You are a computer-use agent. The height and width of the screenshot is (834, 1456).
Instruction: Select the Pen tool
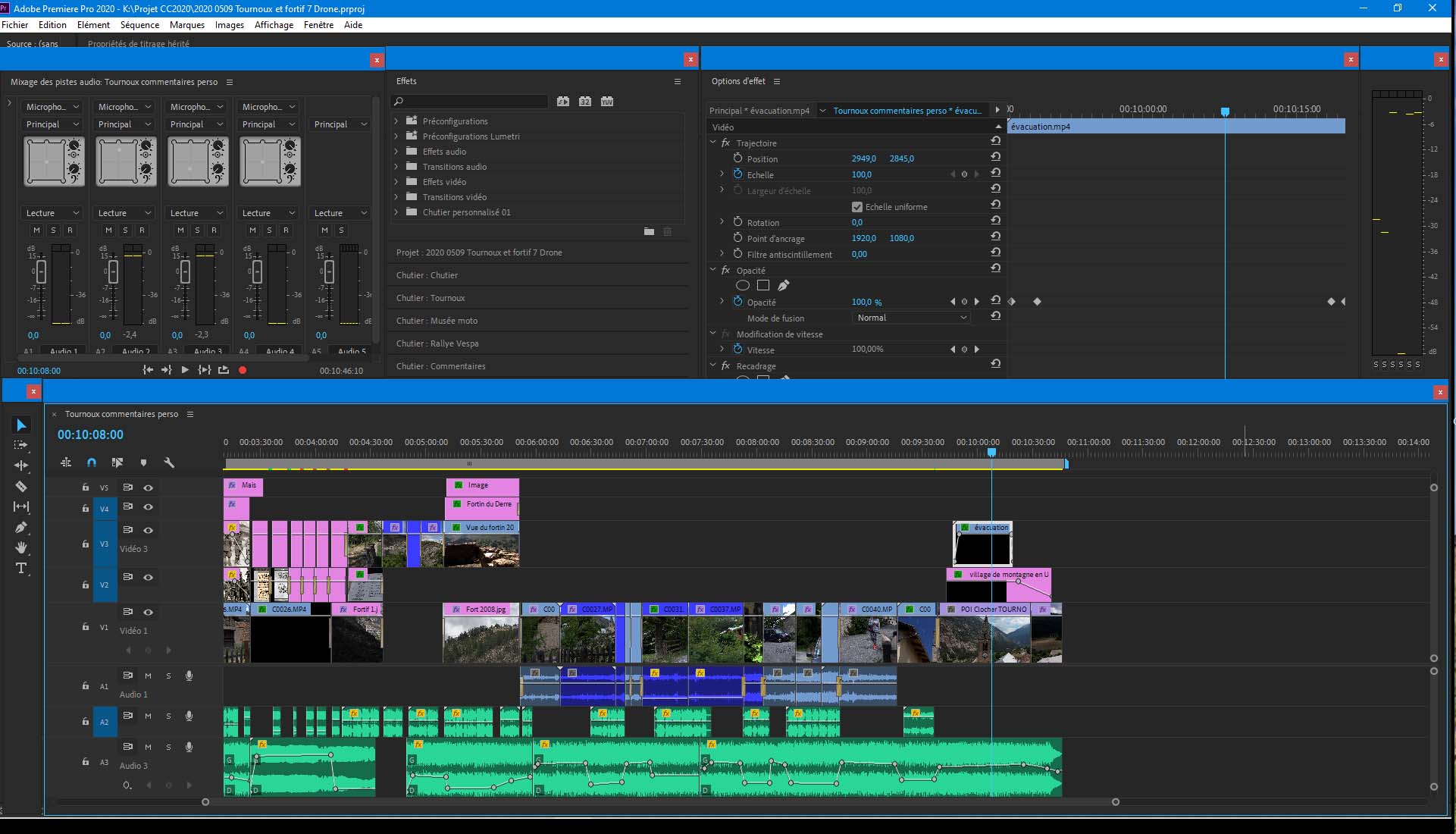pos(21,527)
